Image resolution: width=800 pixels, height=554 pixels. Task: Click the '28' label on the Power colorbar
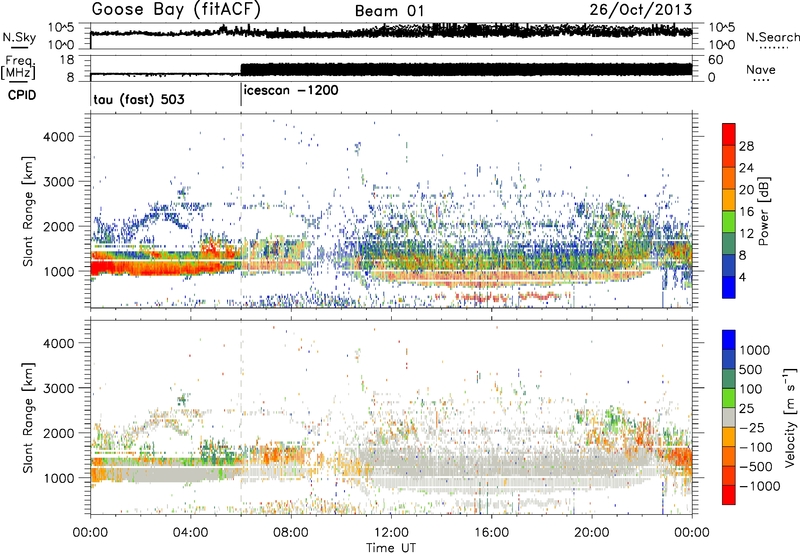(746, 146)
